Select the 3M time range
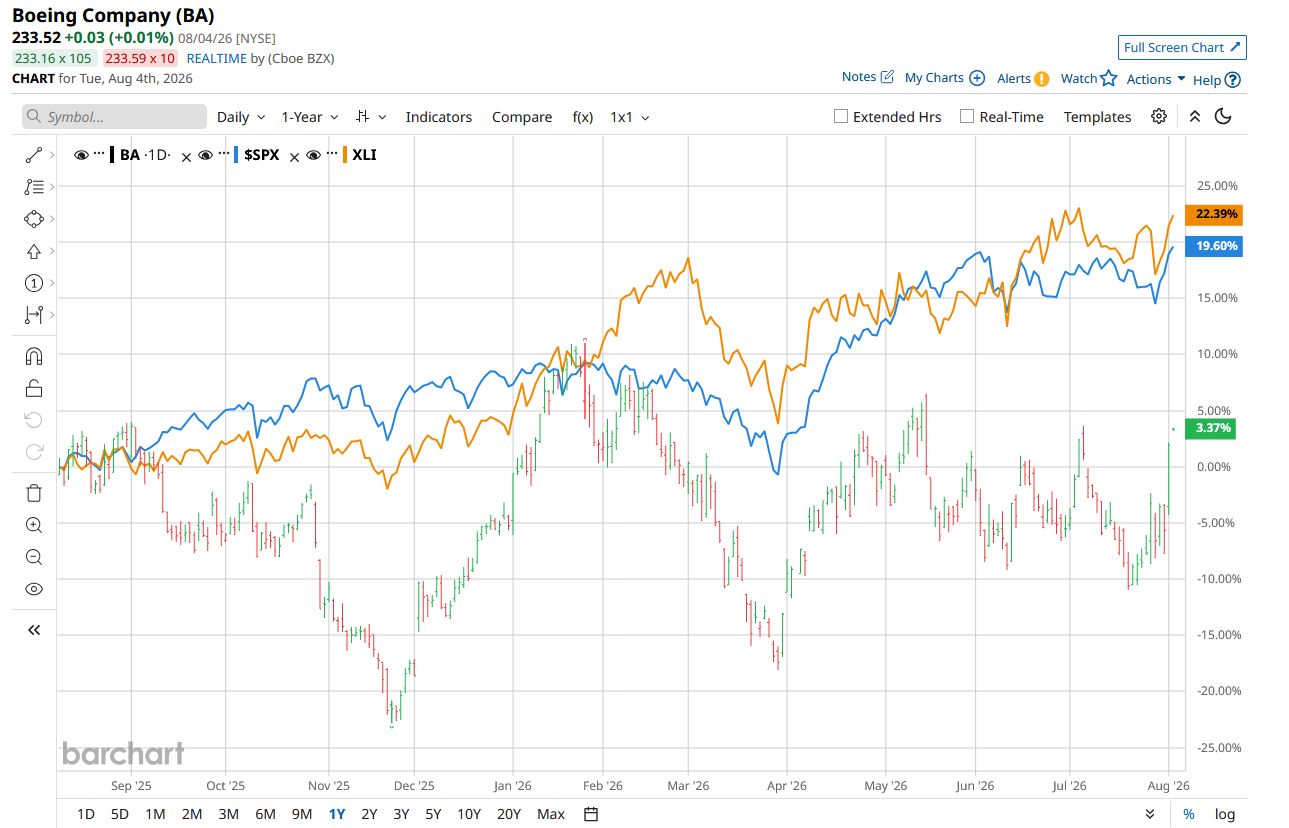The width and height of the screenshot is (1289, 828). tap(228, 814)
